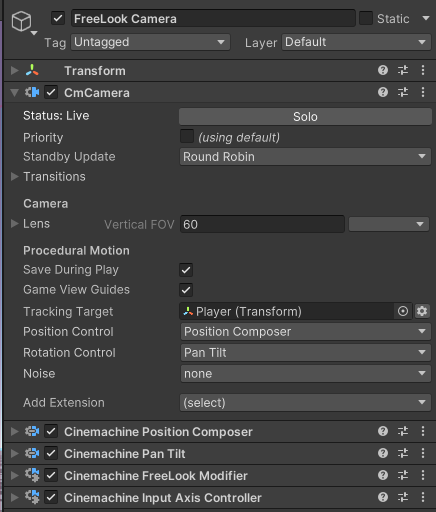Uncheck Game View Guides

(x=186, y=290)
